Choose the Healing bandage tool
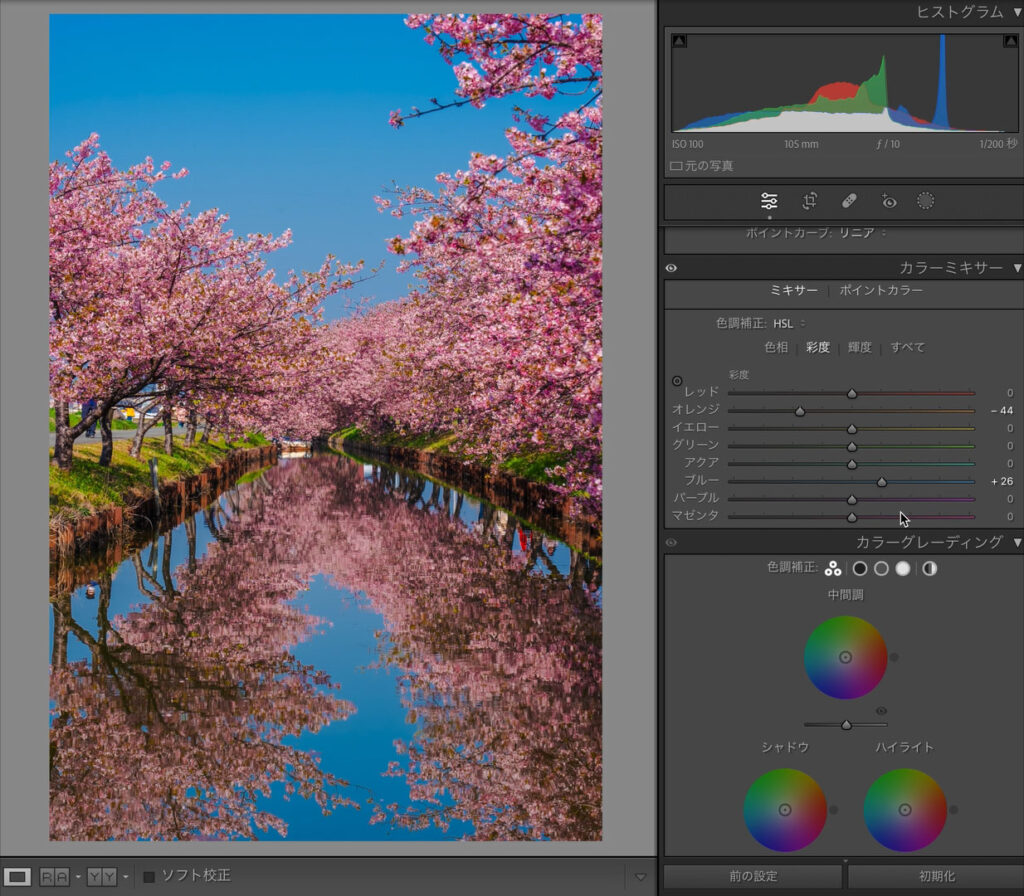 pyautogui.click(x=849, y=201)
